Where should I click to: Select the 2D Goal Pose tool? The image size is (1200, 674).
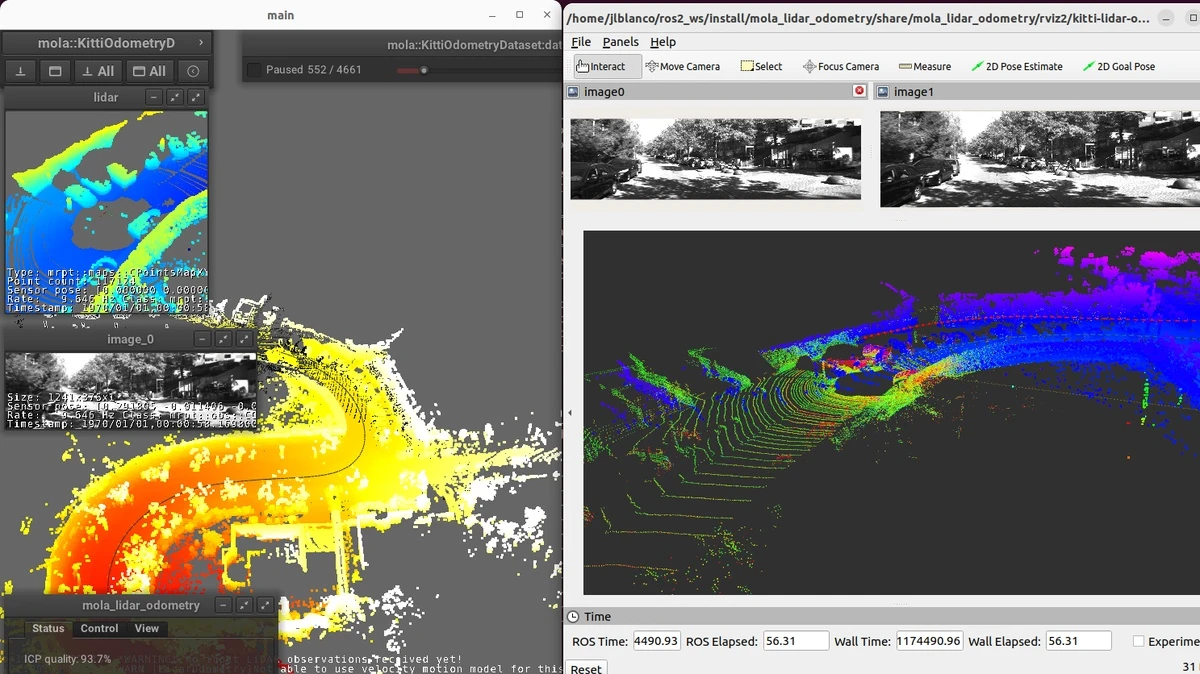coord(1118,66)
